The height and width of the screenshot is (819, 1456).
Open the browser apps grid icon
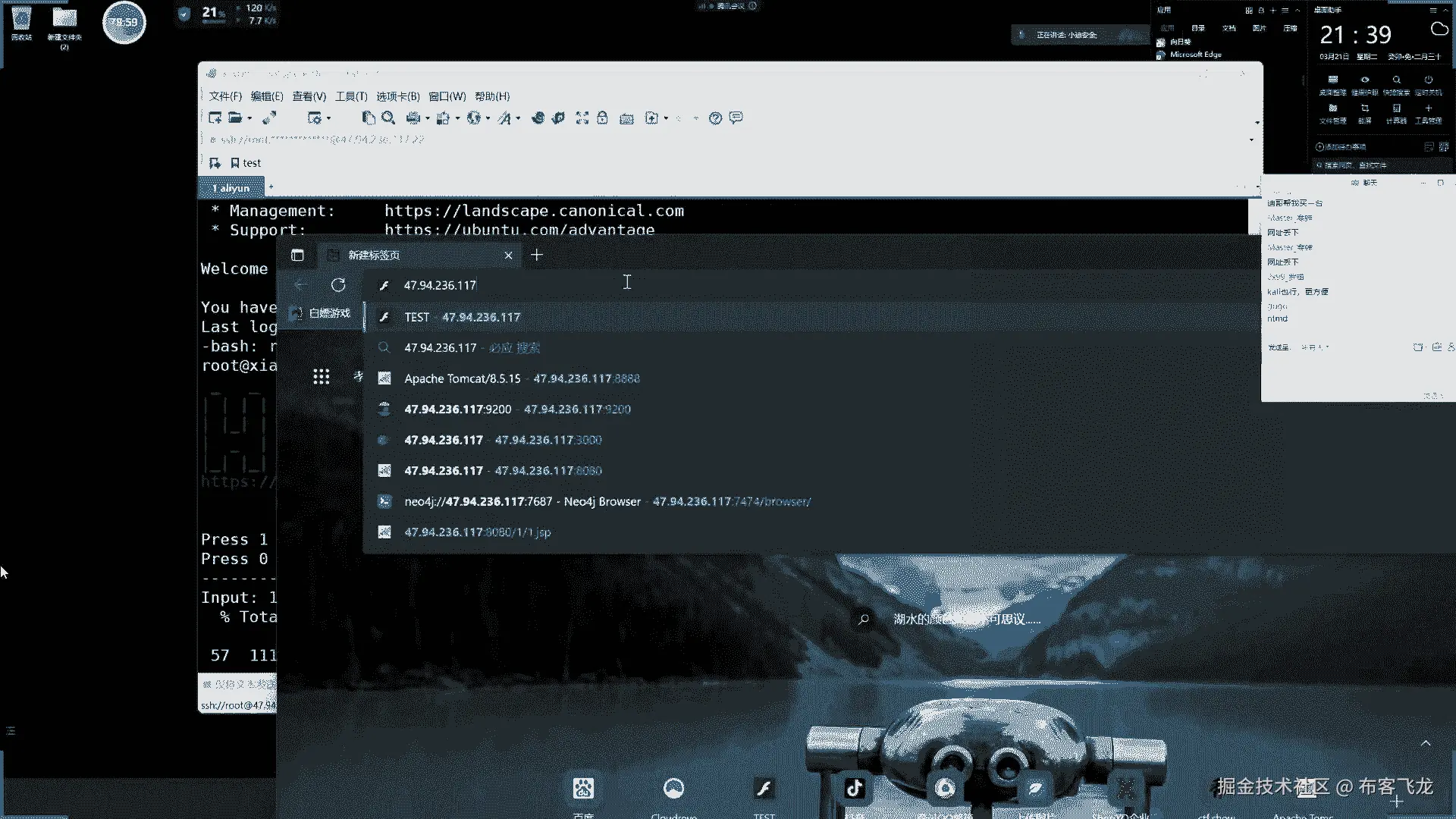coord(321,377)
